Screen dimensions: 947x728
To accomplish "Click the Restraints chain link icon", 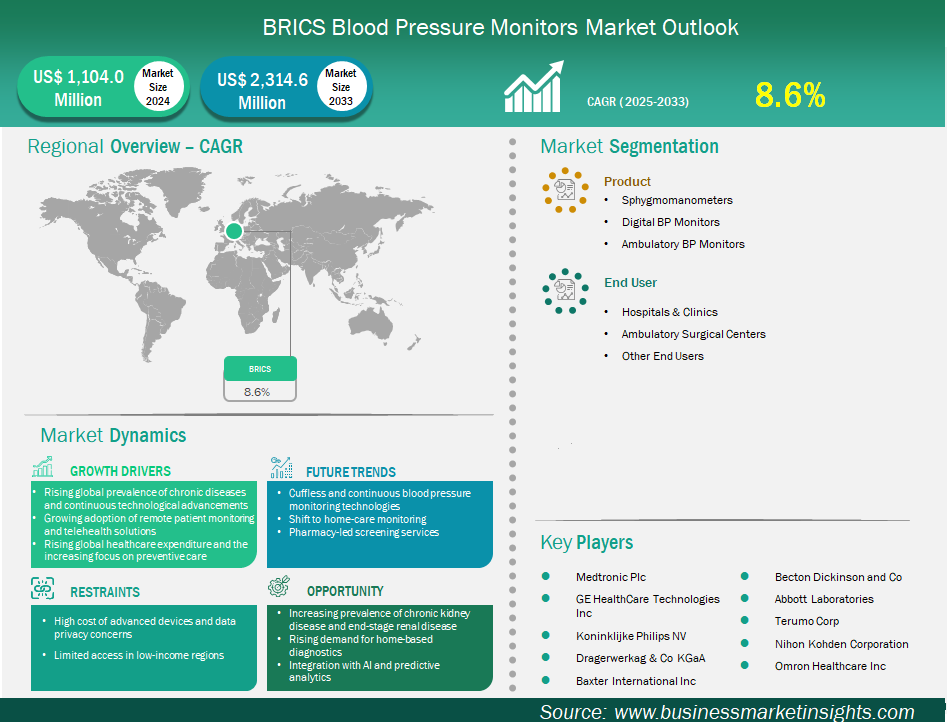I will click(42, 588).
